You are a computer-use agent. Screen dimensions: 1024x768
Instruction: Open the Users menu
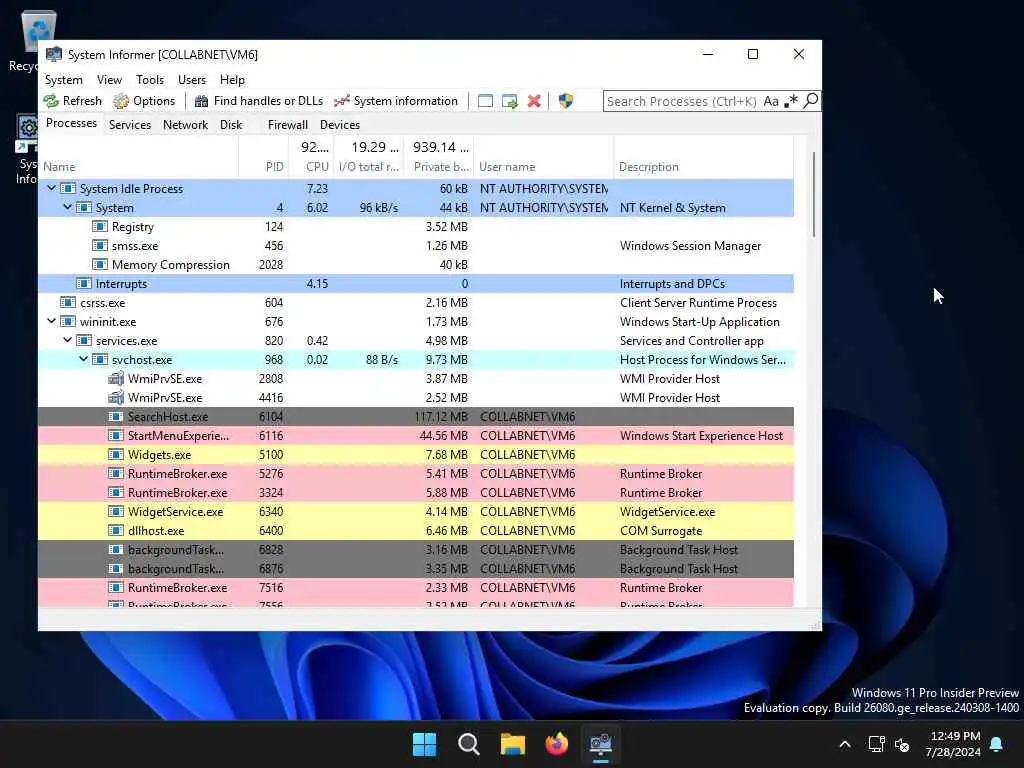[192, 80]
